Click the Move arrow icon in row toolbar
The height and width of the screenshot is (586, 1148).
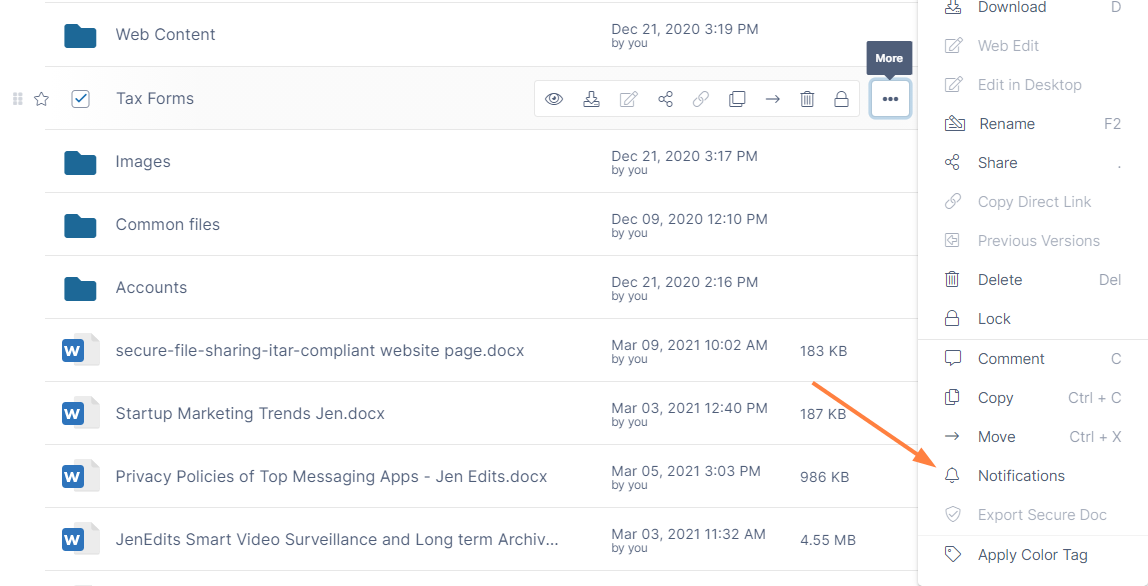772,99
